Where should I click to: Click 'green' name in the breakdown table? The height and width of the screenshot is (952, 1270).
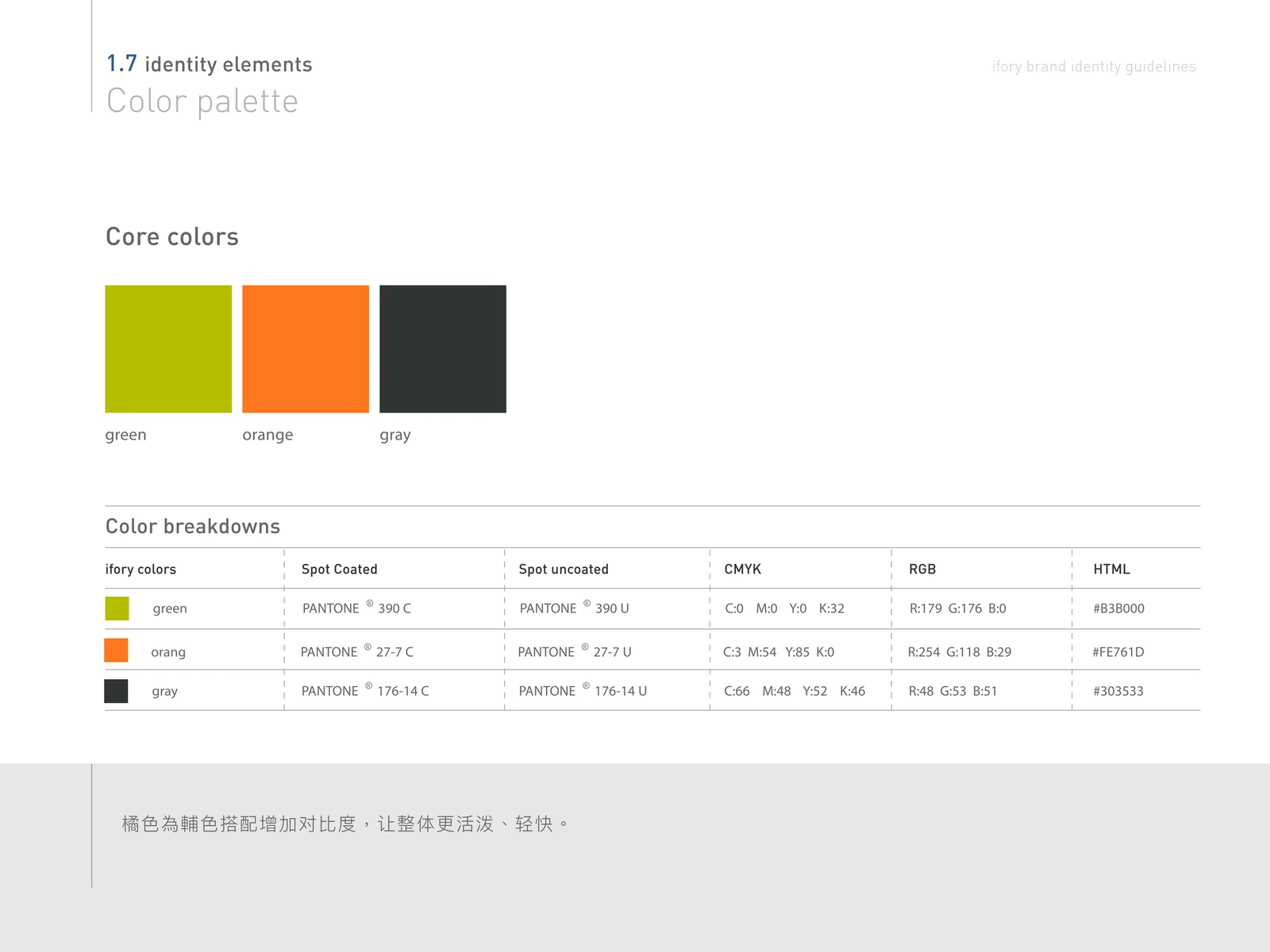(x=170, y=608)
